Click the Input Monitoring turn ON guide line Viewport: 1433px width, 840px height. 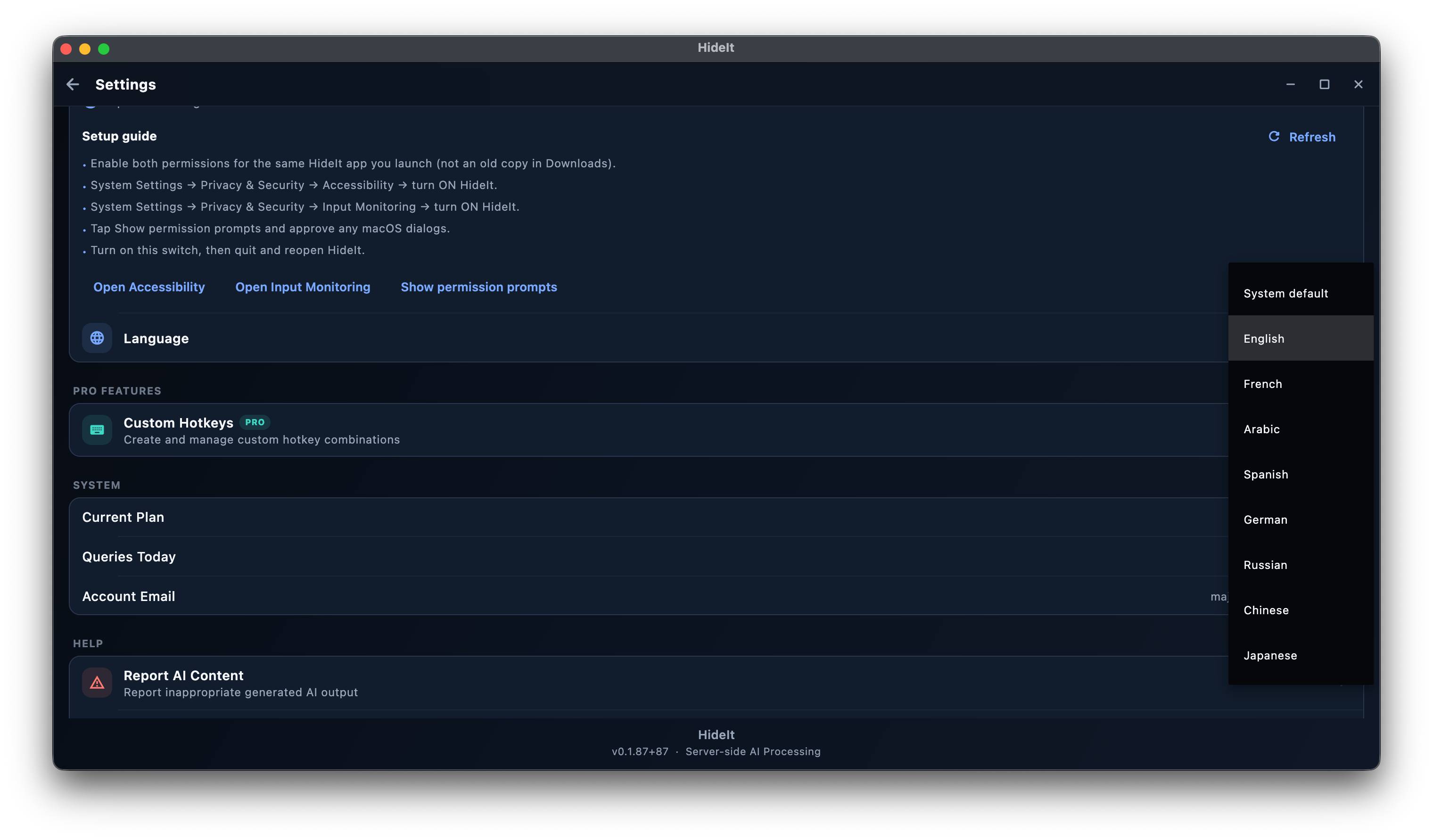coord(305,206)
